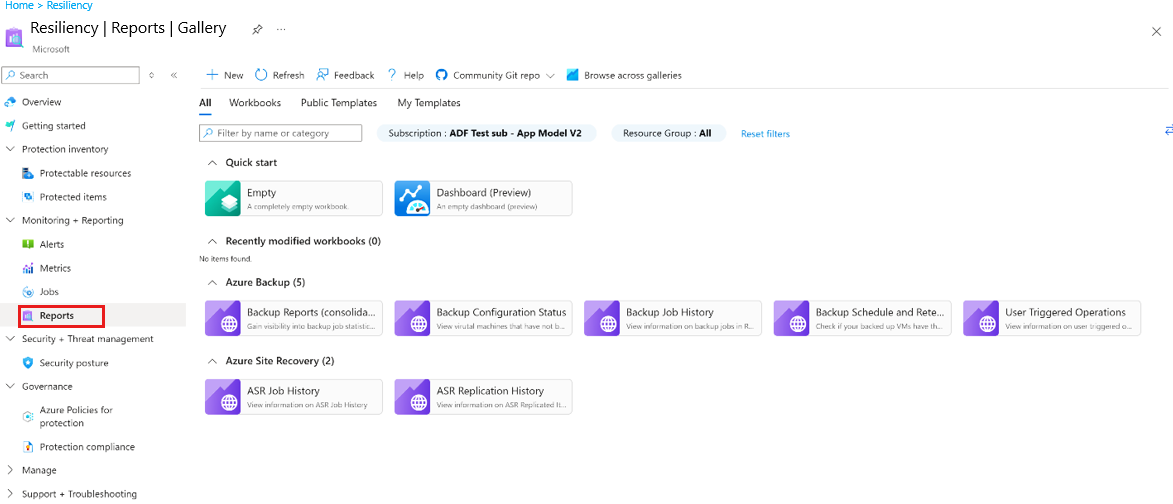Screen dimensions: 1173x504
Task: Click the Backup Job History globe icon
Action: 602,318
